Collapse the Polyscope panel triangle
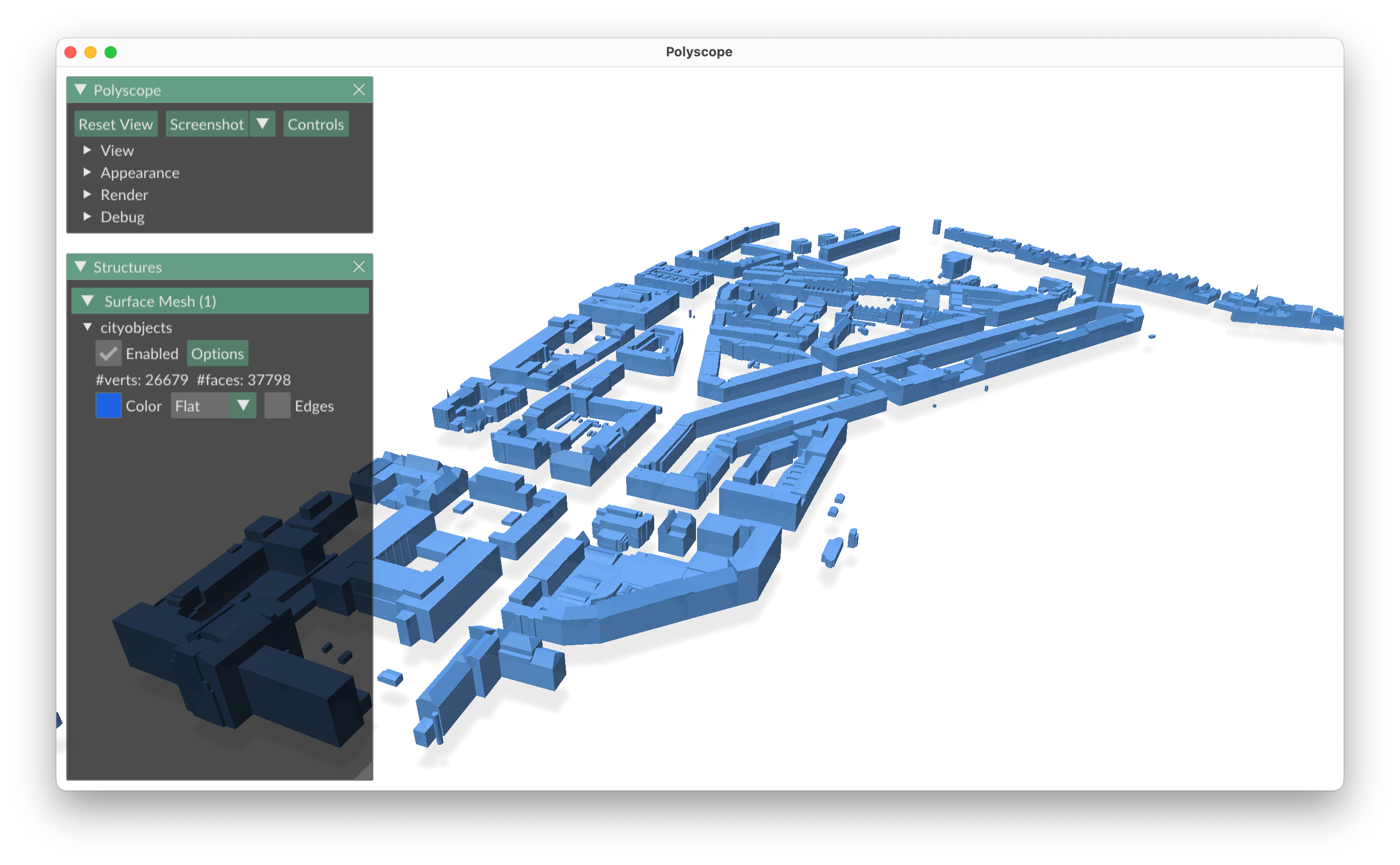1400x865 pixels. (x=80, y=90)
